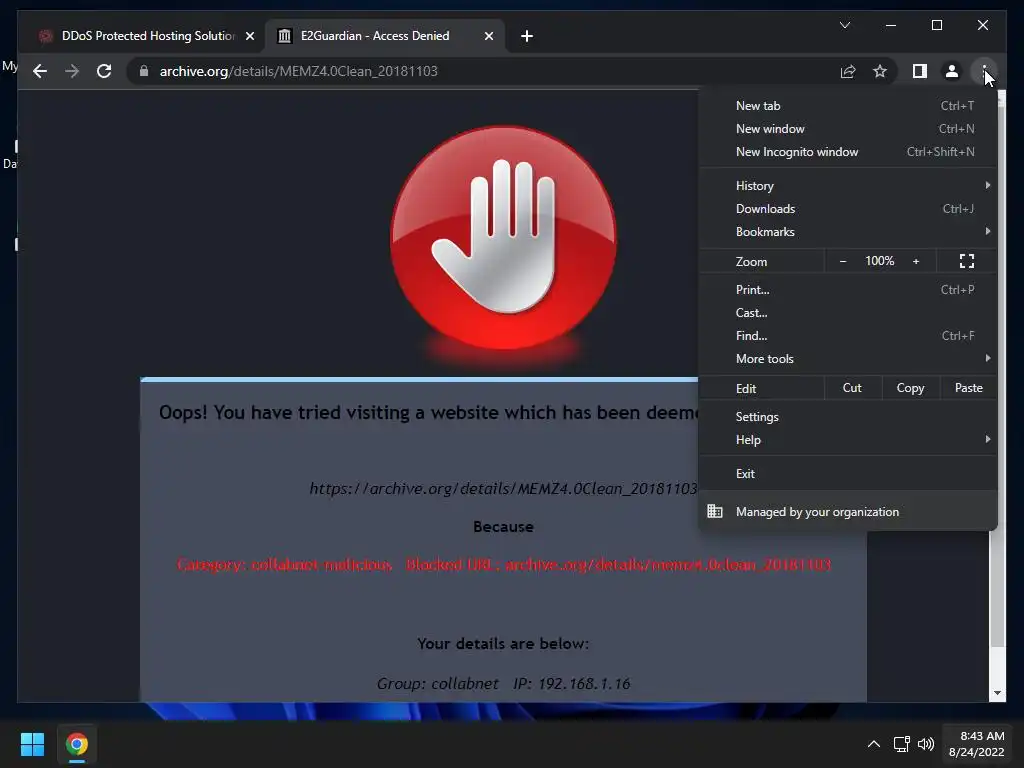The height and width of the screenshot is (768, 1024).
Task: Click the 100% zoom level value
Action: click(880, 261)
